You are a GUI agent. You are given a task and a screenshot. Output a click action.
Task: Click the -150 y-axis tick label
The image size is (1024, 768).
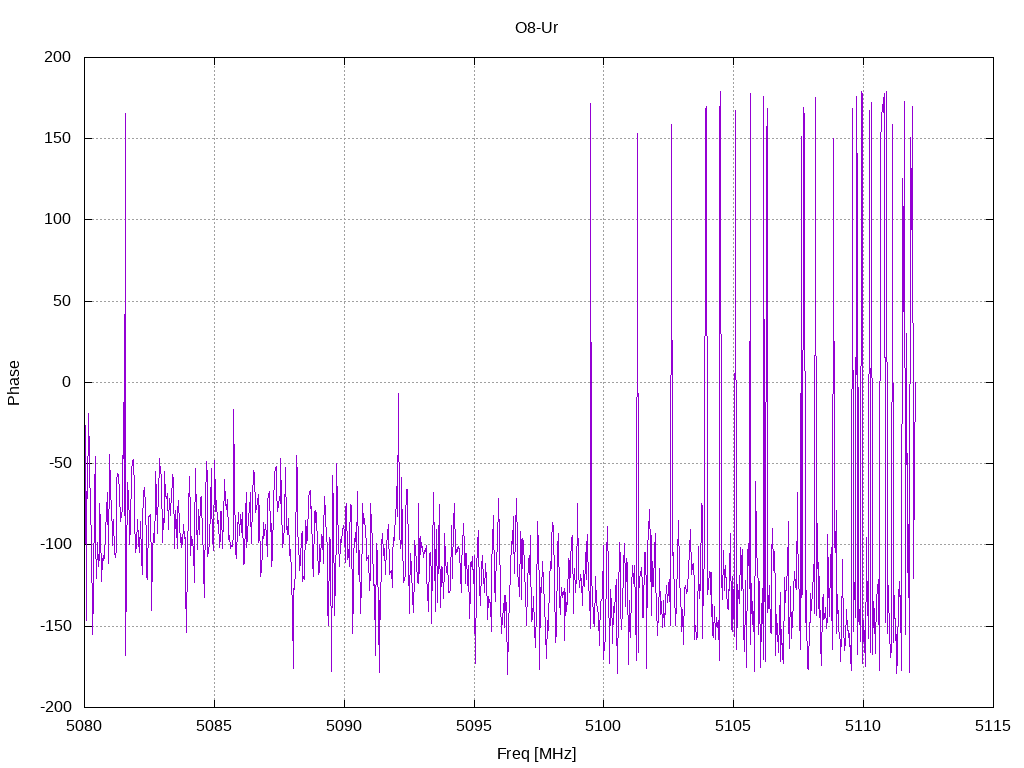(56, 626)
